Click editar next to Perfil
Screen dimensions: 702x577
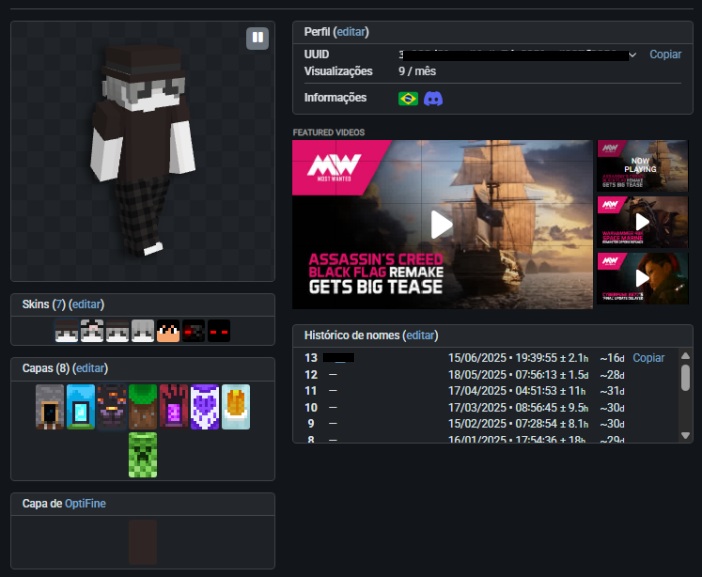[x=350, y=32]
